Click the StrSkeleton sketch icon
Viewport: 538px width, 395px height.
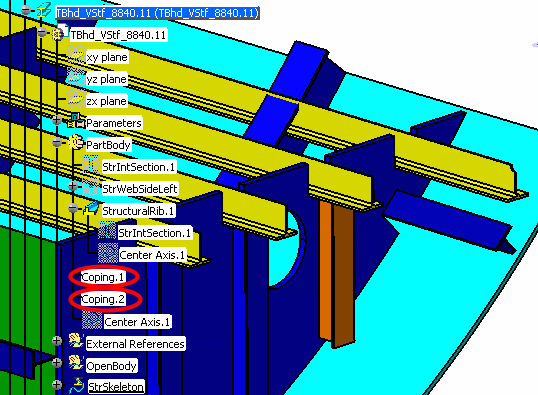[x=77, y=386]
